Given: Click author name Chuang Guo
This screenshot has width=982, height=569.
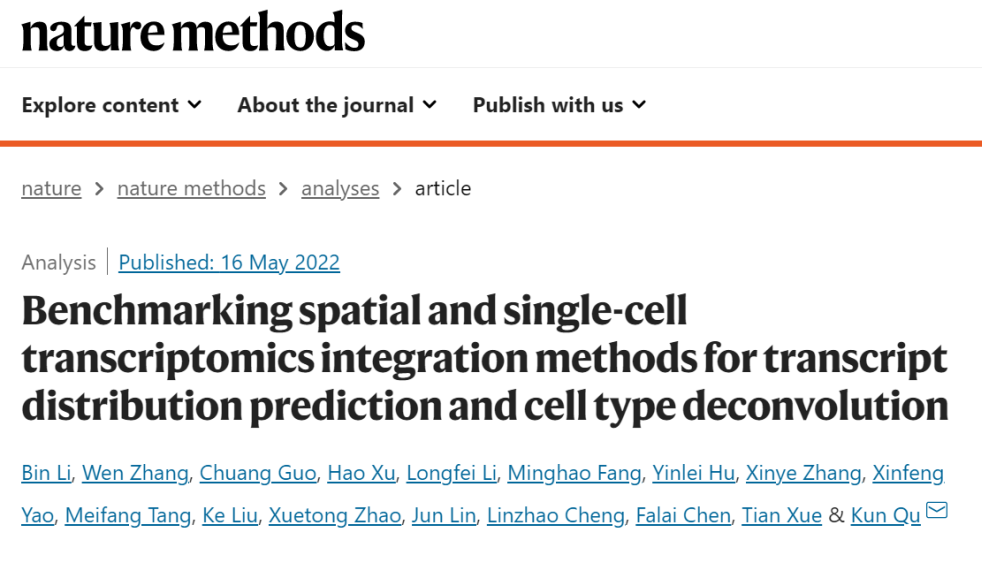Looking at the screenshot, I should pos(258,473).
